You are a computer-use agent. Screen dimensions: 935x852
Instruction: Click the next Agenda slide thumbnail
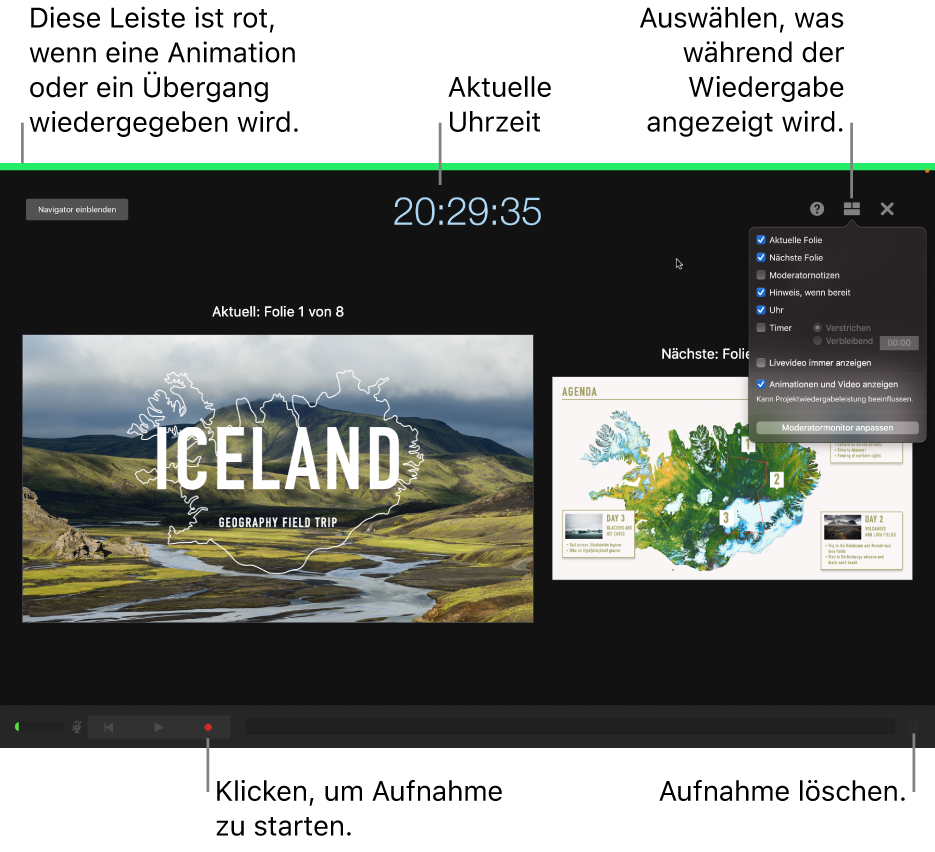coord(732,478)
